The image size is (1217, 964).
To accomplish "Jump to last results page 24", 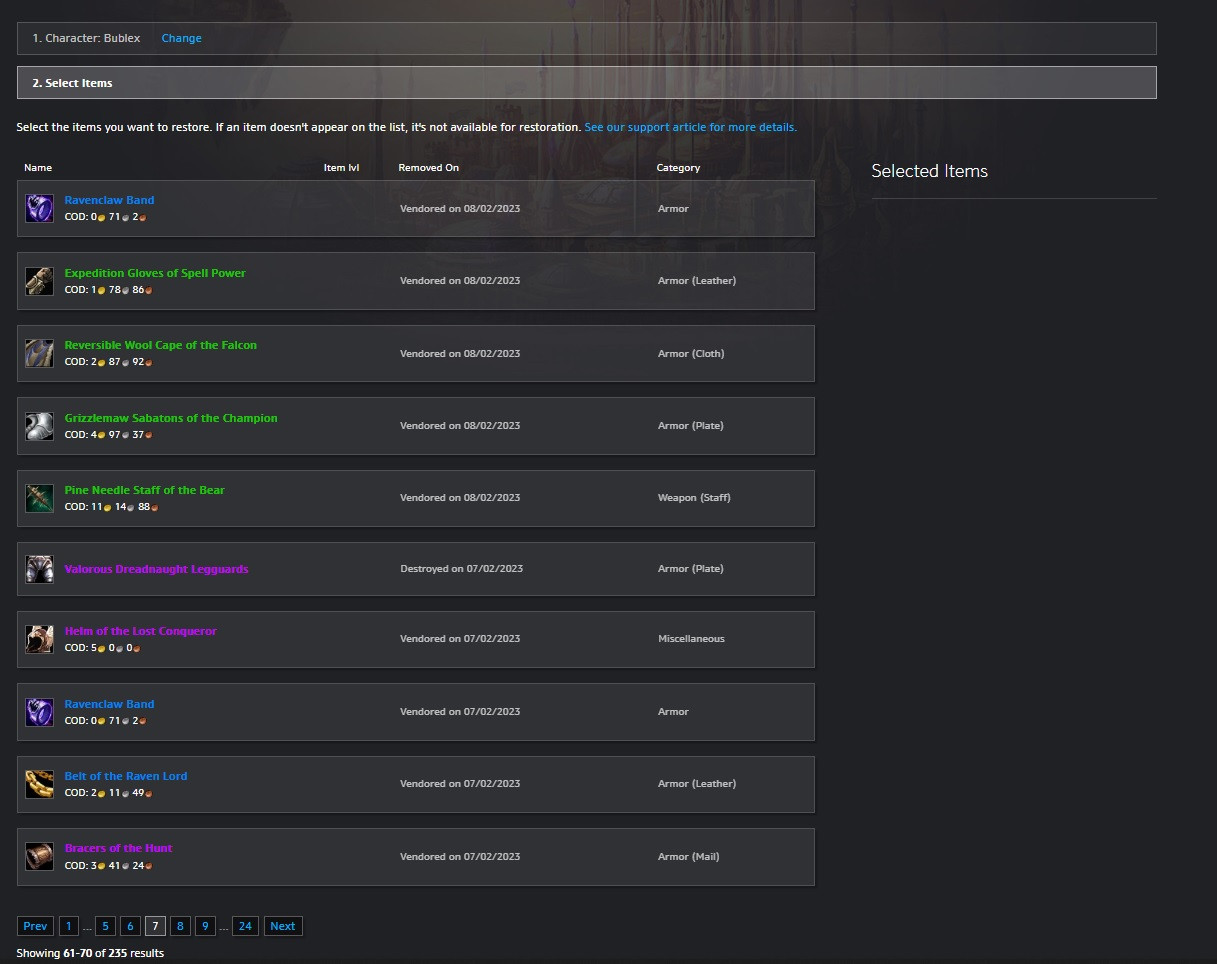I will (245, 926).
